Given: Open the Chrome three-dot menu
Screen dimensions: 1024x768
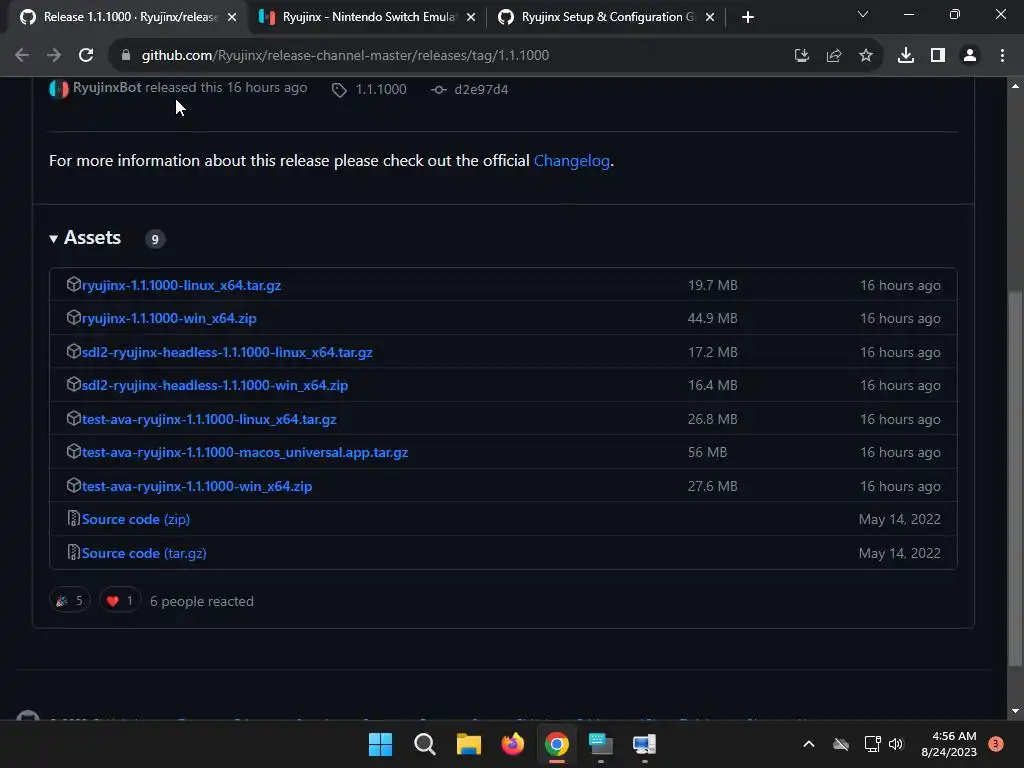Looking at the screenshot, I should tap(1002, 56).
